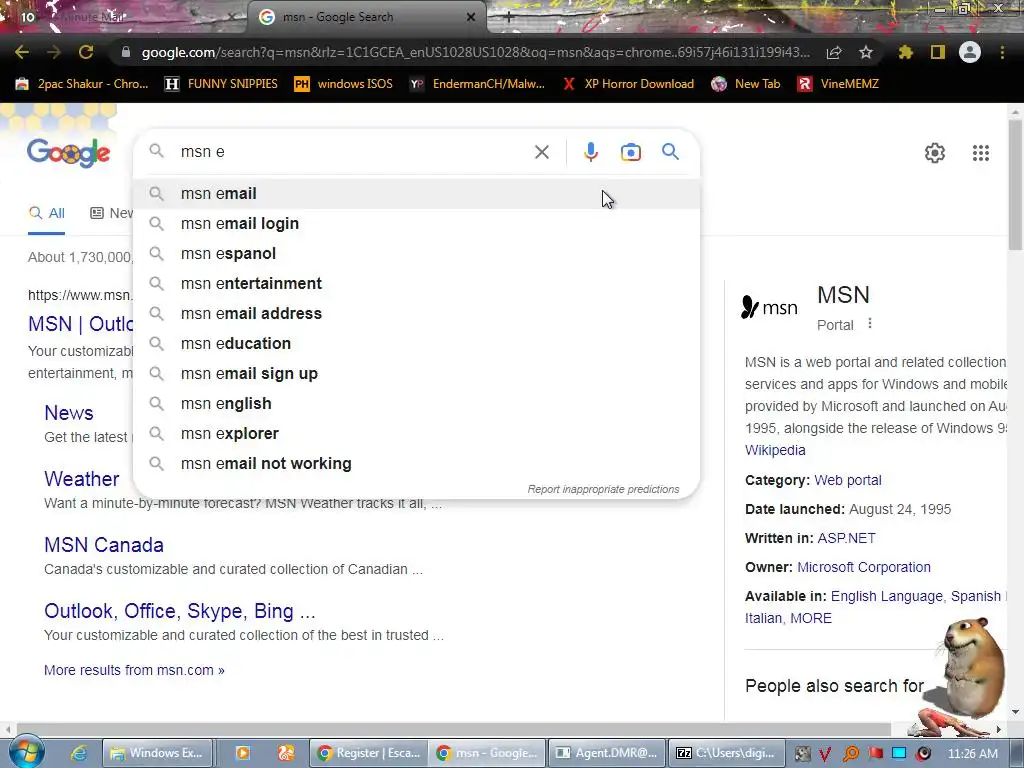Screen dimensions: 1024x768
Task: Click the orange magnifier tray icon
Action: point(851,754)
